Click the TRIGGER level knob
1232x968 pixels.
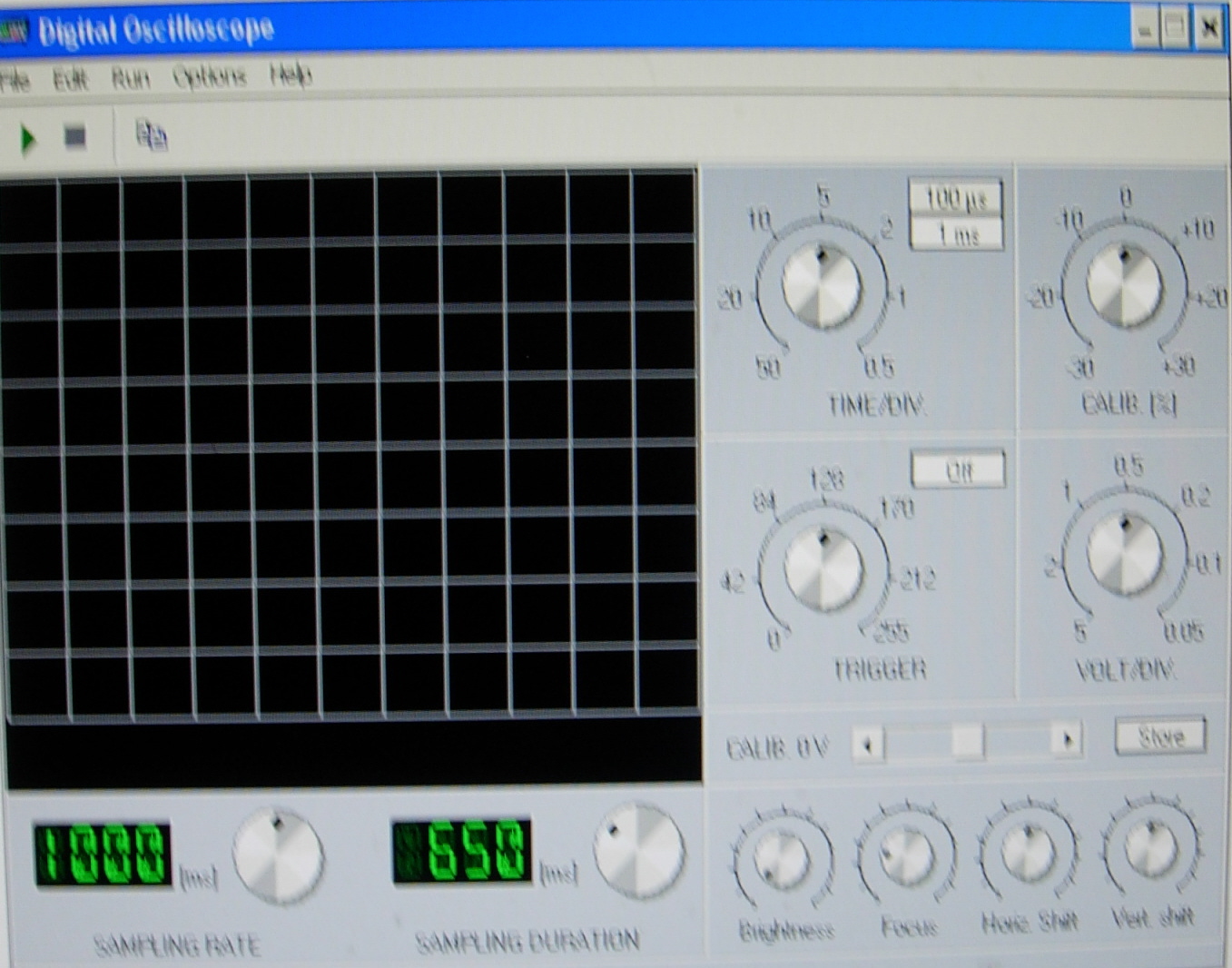click(x=823, y=569)
